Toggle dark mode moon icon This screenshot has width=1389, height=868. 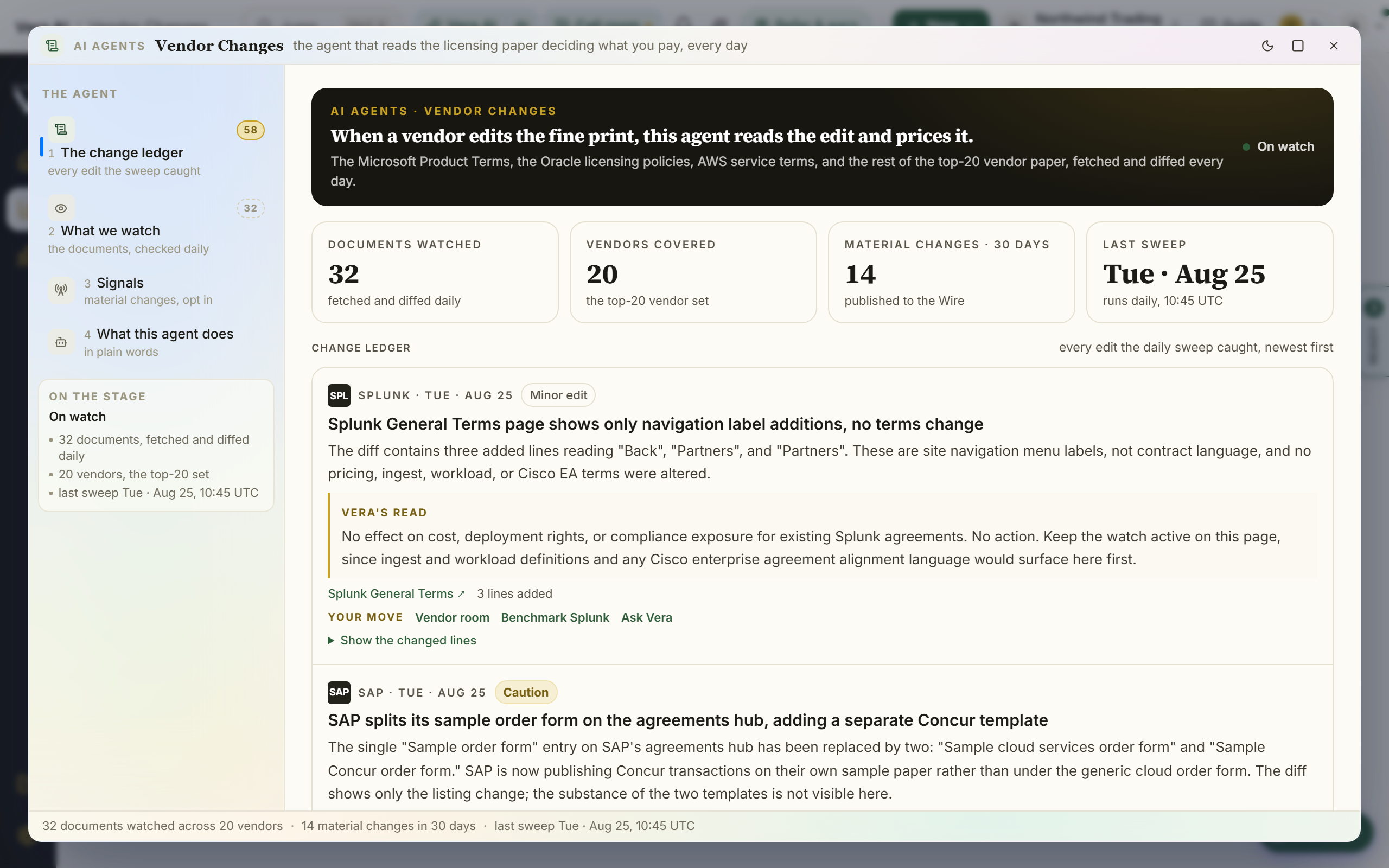coord(1267,46)
